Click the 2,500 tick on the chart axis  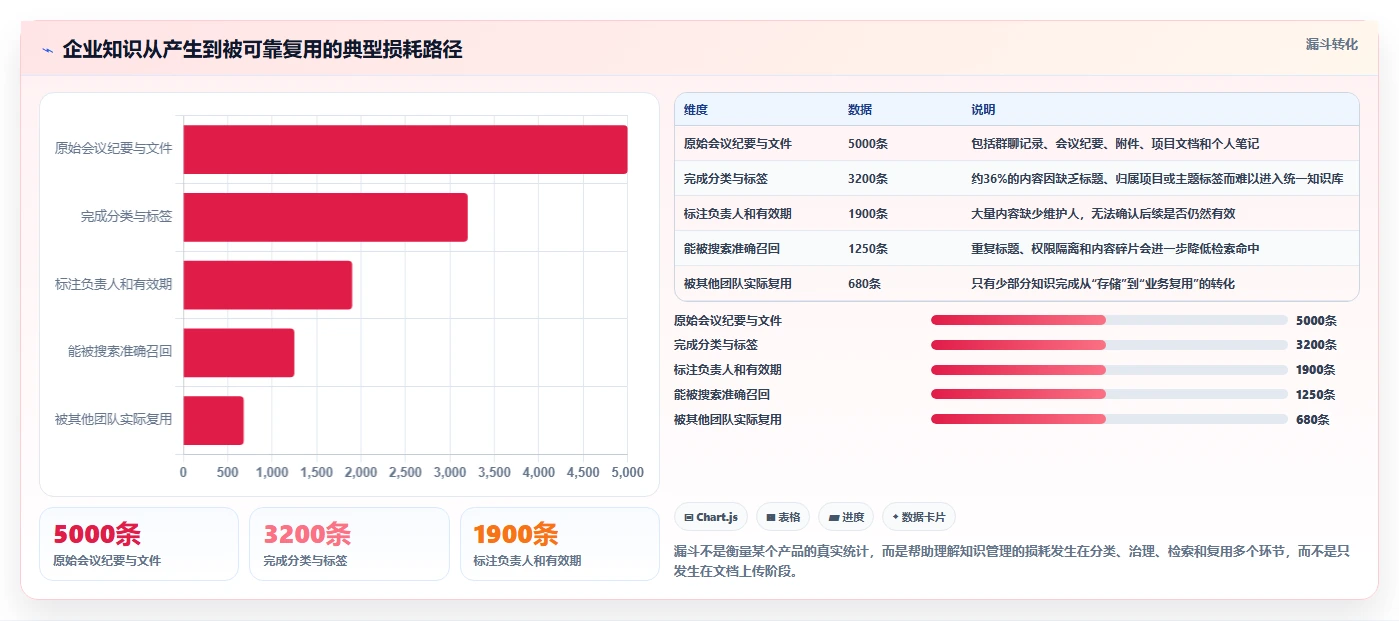[x=405, y=472]
